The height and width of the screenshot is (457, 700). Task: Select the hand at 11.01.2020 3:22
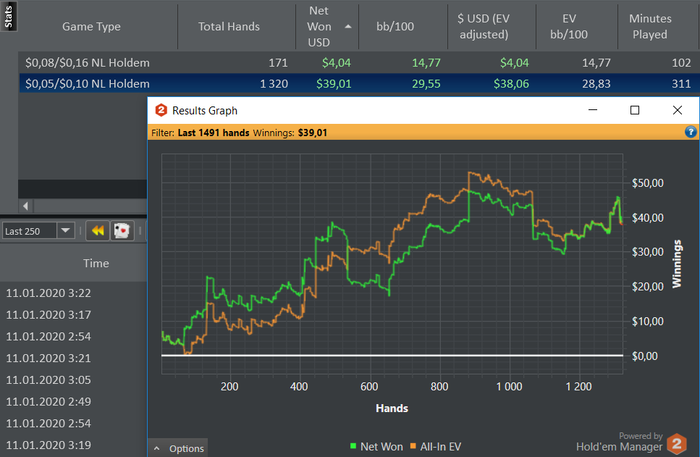(x=74, y=293)
